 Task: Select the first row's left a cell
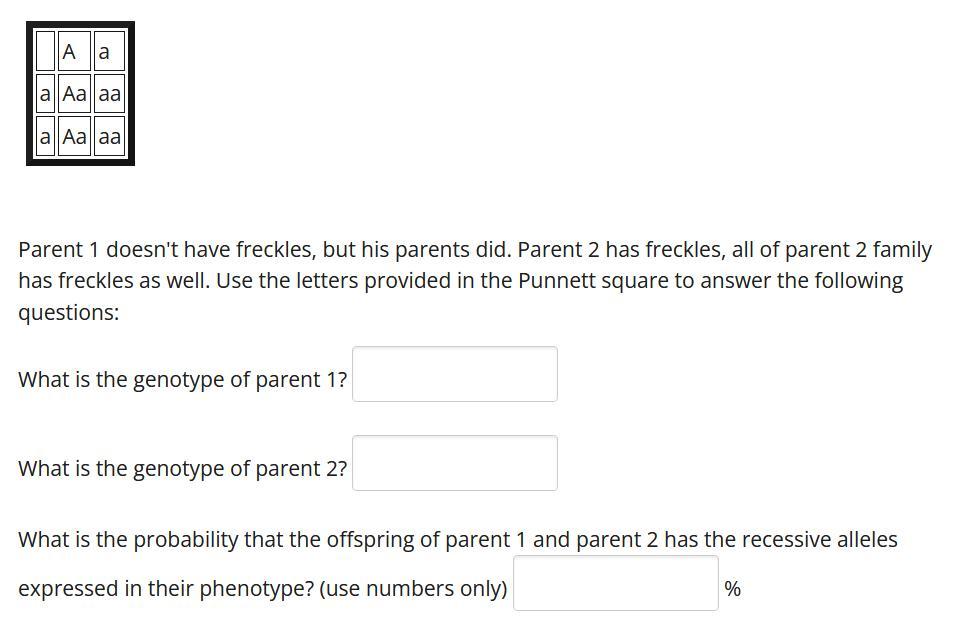point(45,94)
